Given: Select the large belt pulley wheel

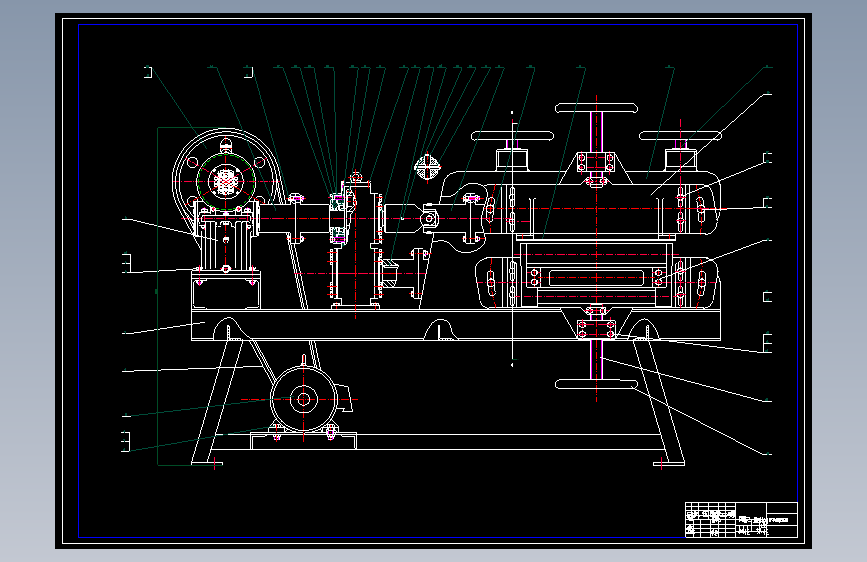Looking at the screenshot, I should pyautogui.click(x=226, y=180).
